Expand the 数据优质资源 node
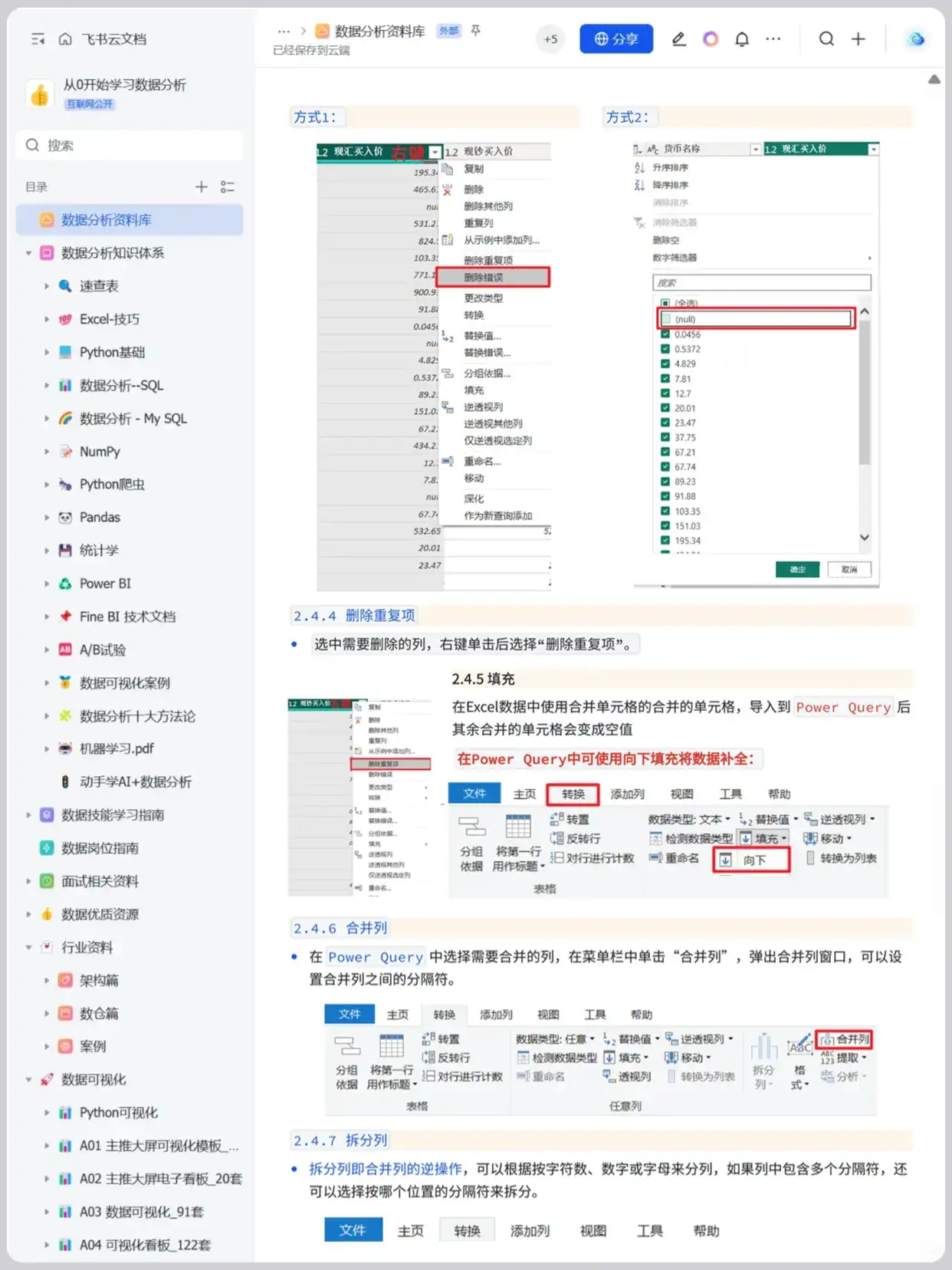This screenshot has height=1270, width=952. click(x=28, y=914)
